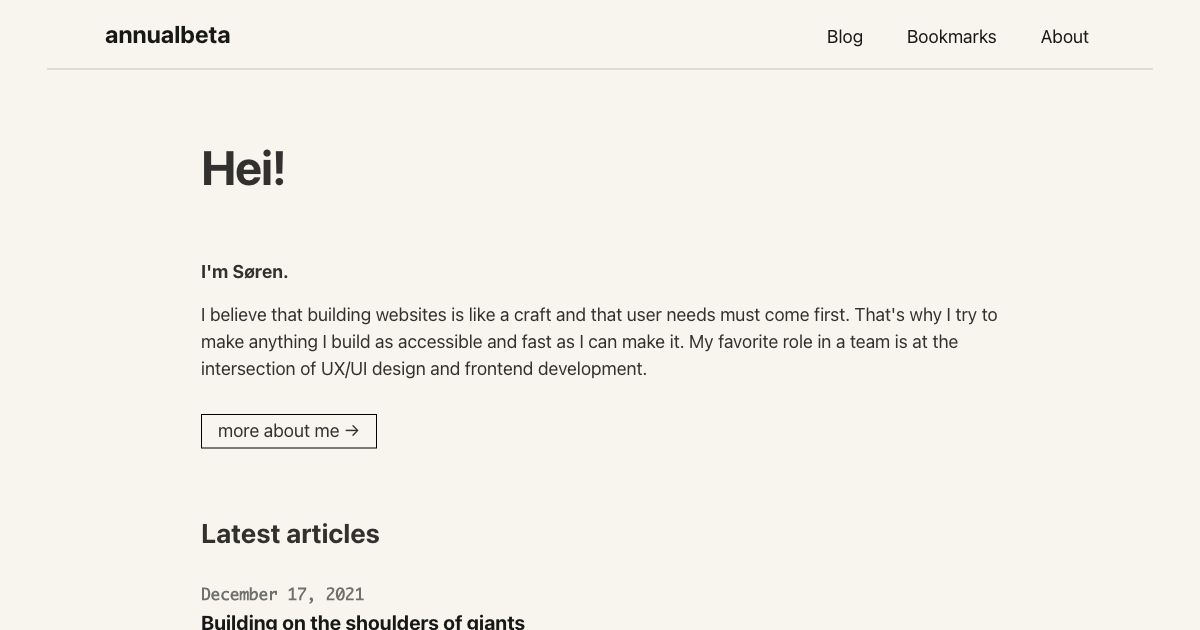Click the horizontal divider under the header
Image resolution: width=1200 pixels, height=630 pixels.
[x=600, y=69]
